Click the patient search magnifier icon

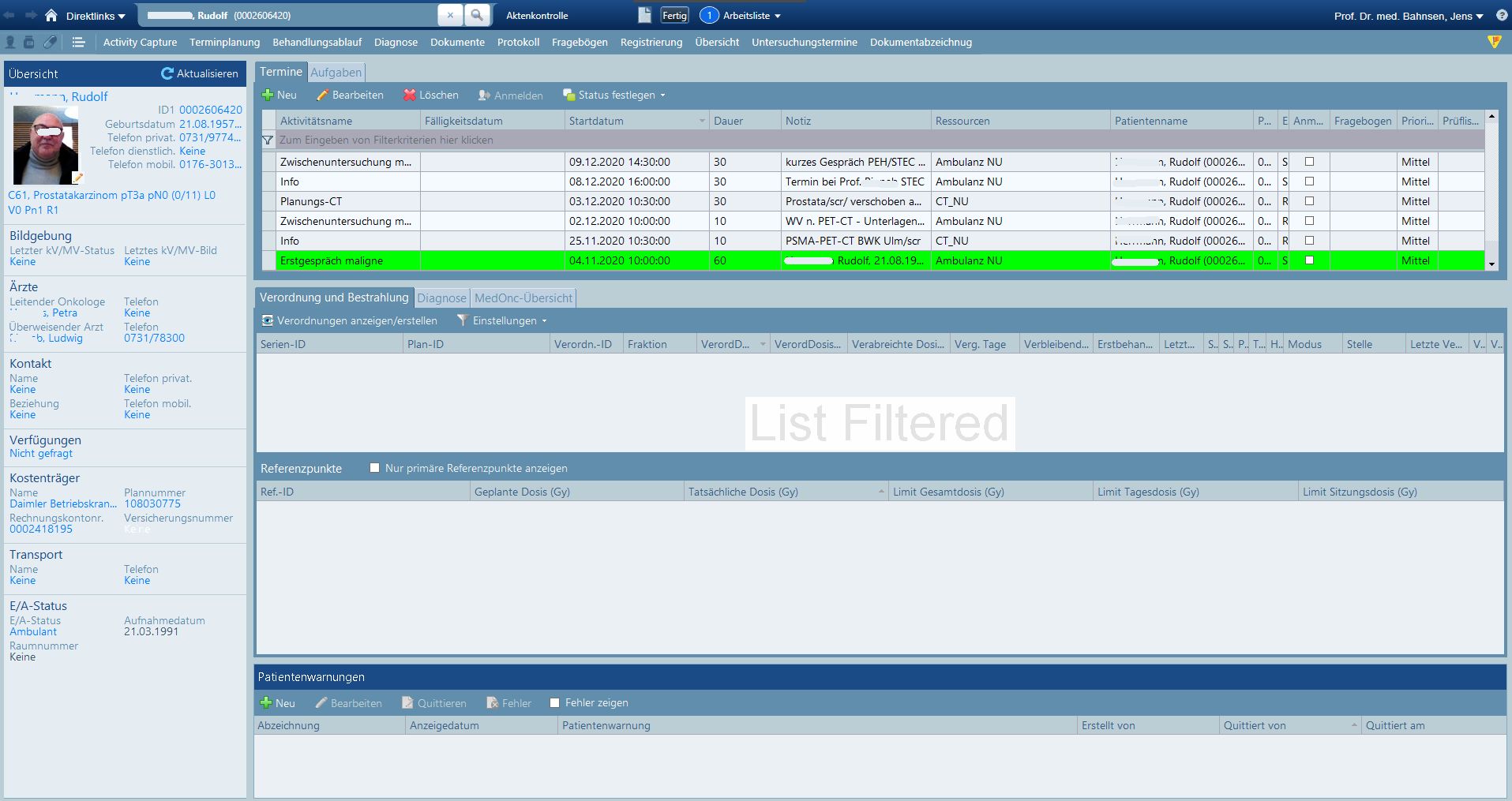point(476,15)
